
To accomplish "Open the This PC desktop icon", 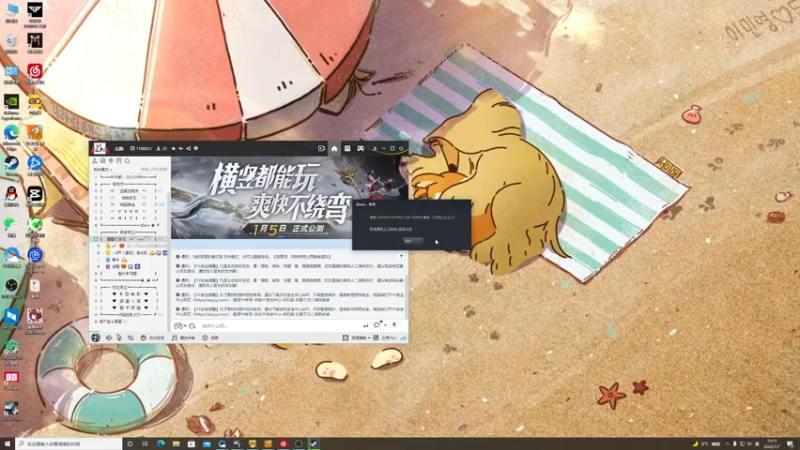I will (x=11, y=12).
